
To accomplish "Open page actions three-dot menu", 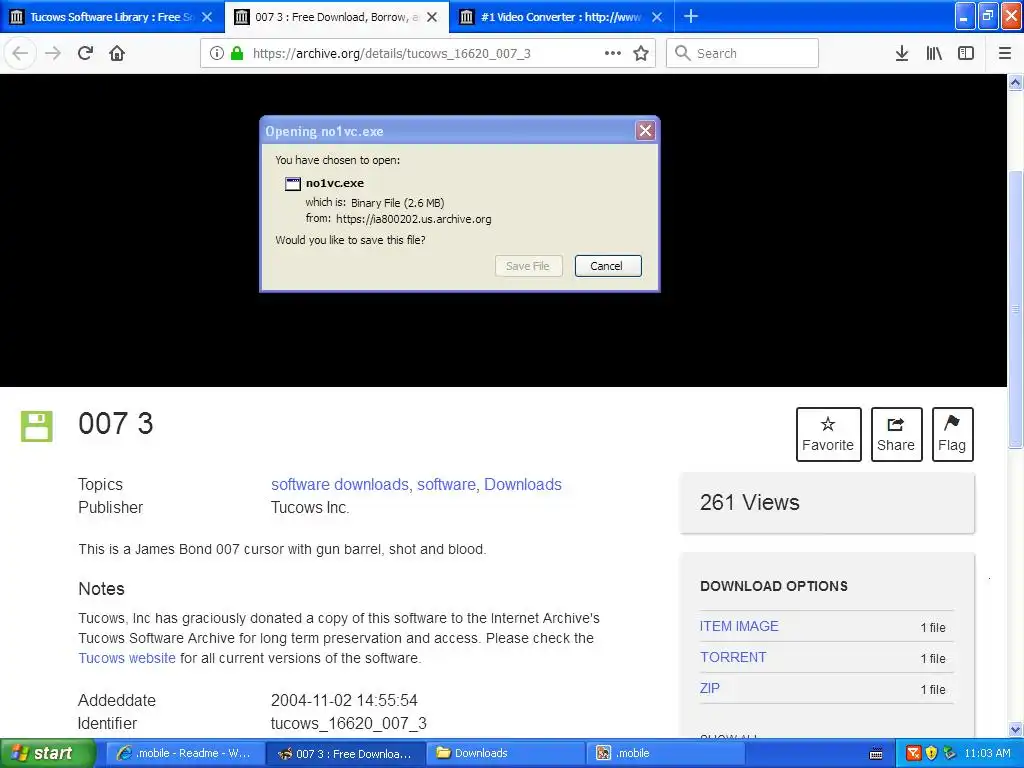I will 613,53.
